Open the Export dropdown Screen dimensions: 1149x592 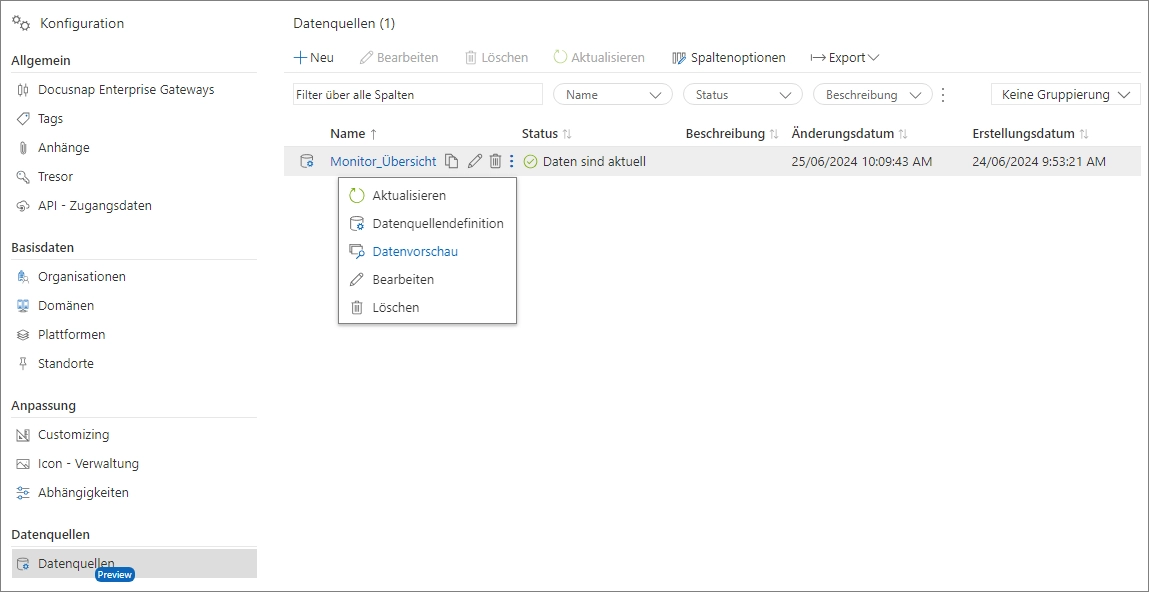click(x=844, y=57)
